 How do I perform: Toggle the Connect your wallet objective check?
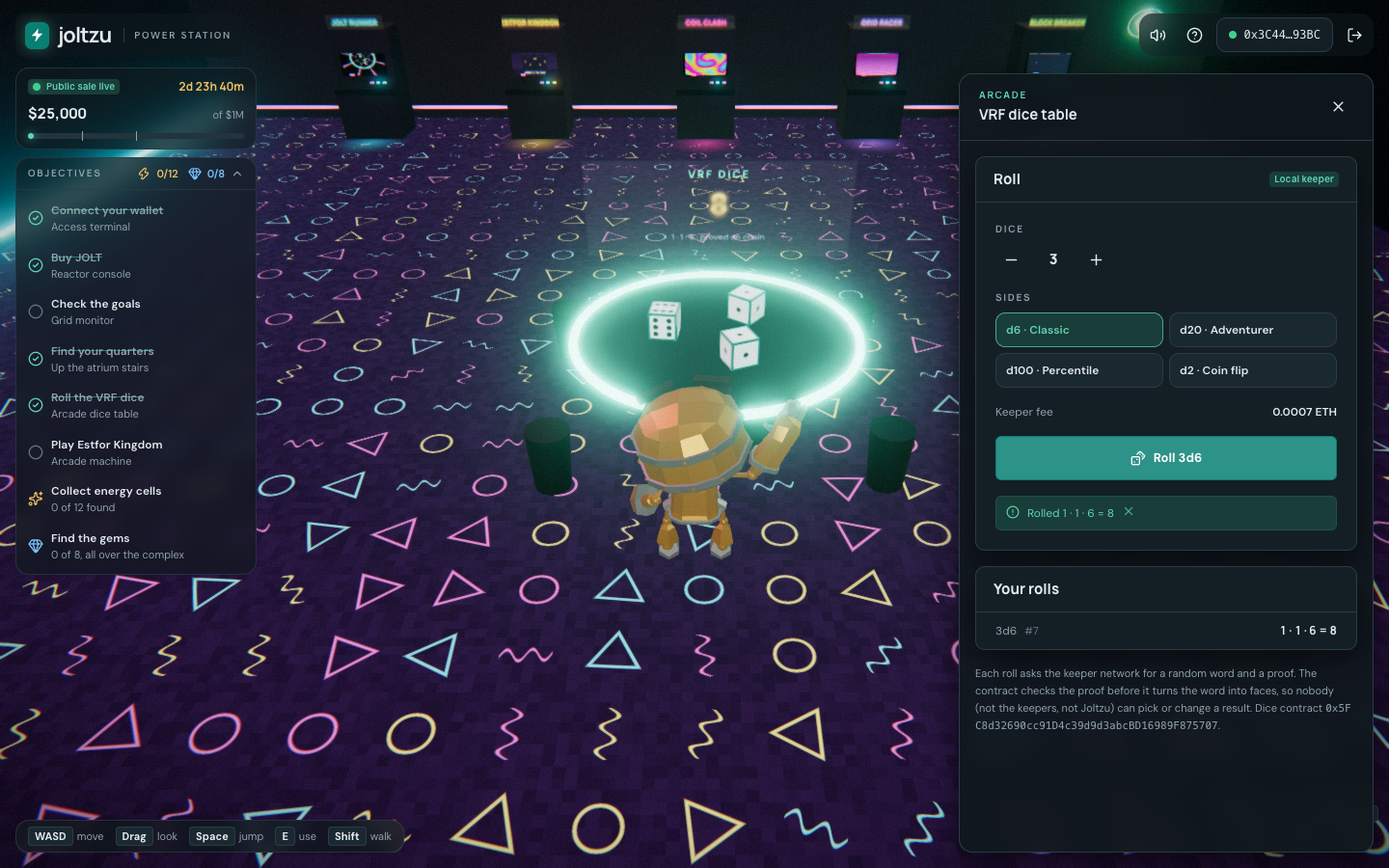point(36,218)
